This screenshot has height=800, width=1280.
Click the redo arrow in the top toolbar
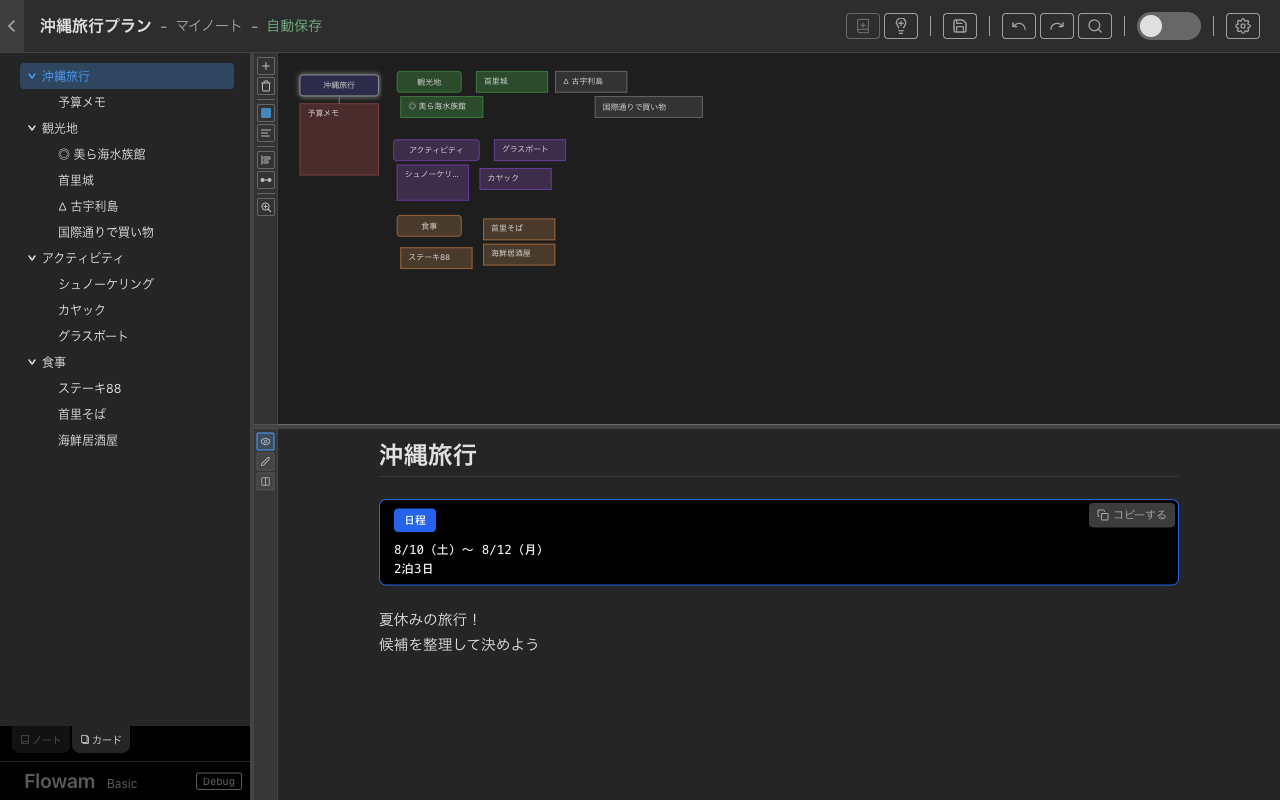1056,26
